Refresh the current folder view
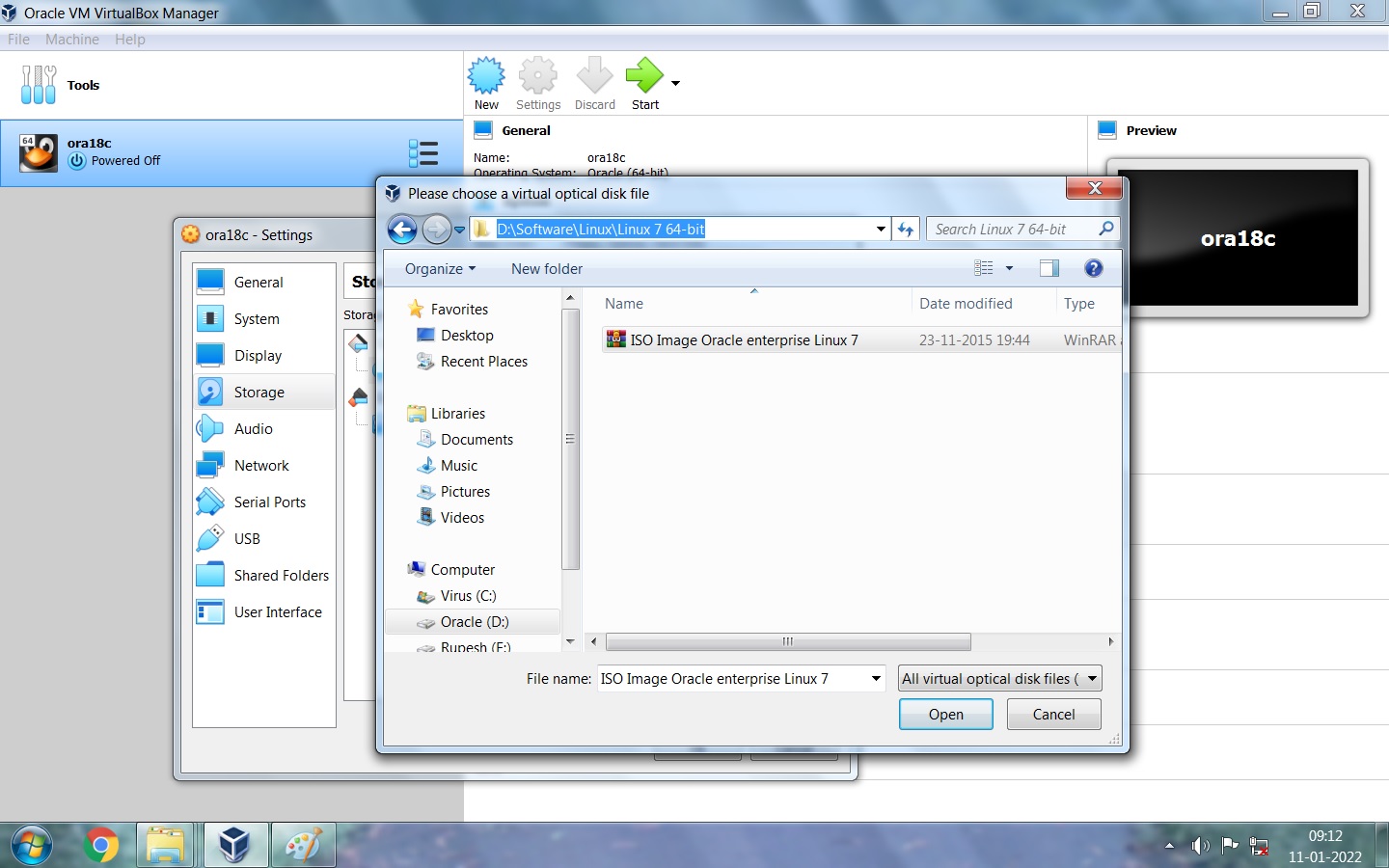Screen dimensions: 1389x868 click(906, 229)
